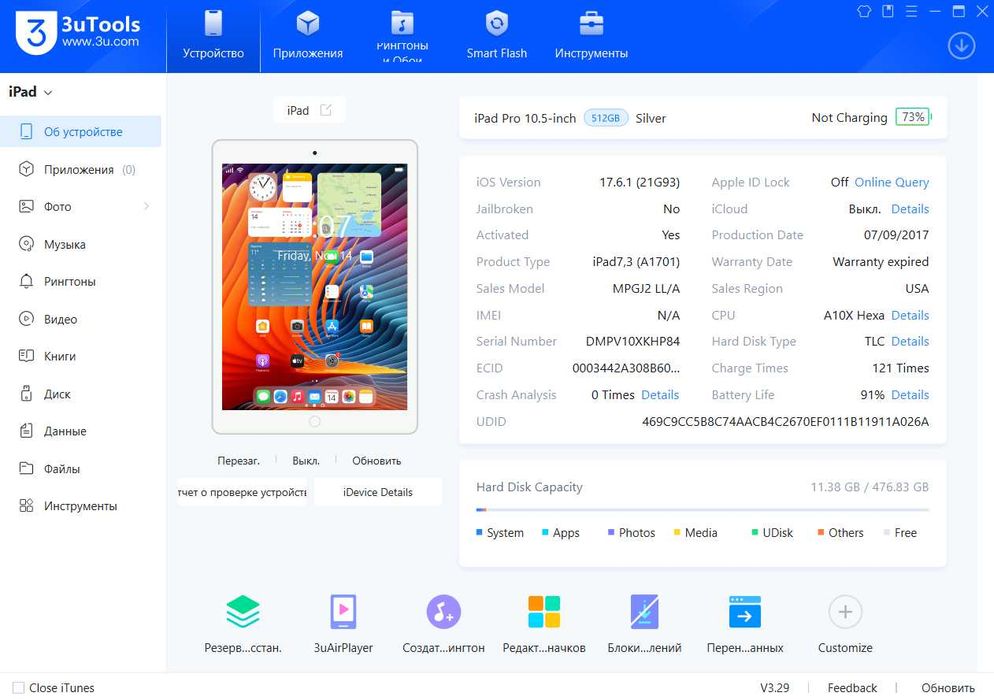
Task: Click the Диск sidebar icon
Action: (26, 394)
